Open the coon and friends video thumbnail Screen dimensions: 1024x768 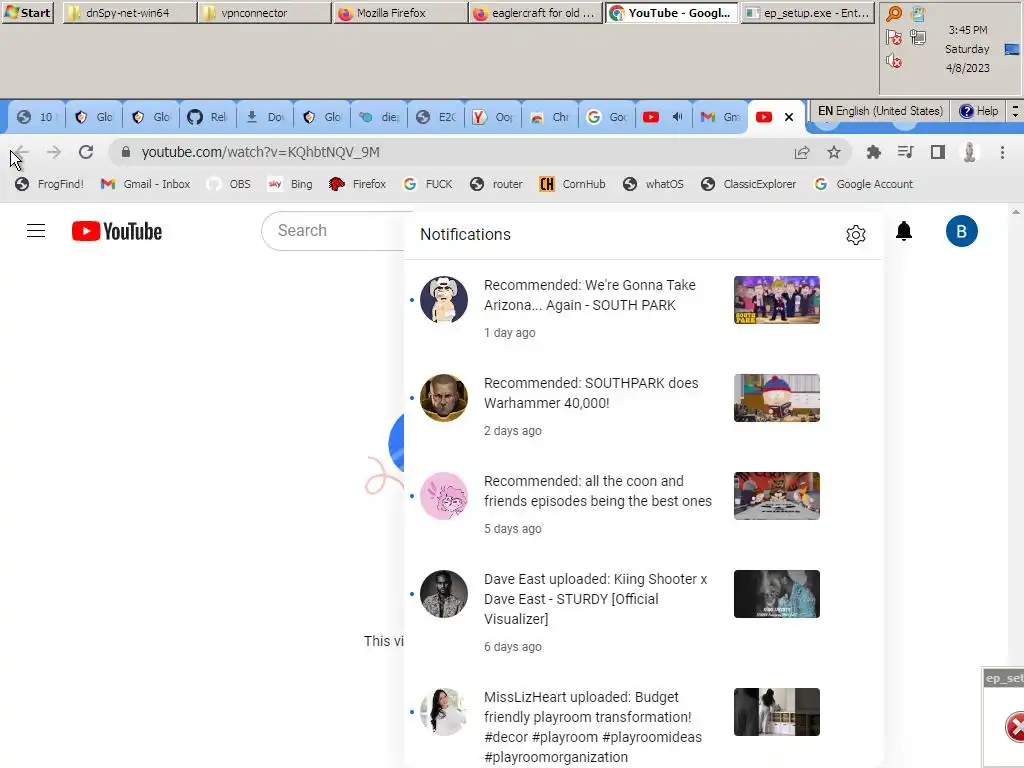tap(776, 496)
